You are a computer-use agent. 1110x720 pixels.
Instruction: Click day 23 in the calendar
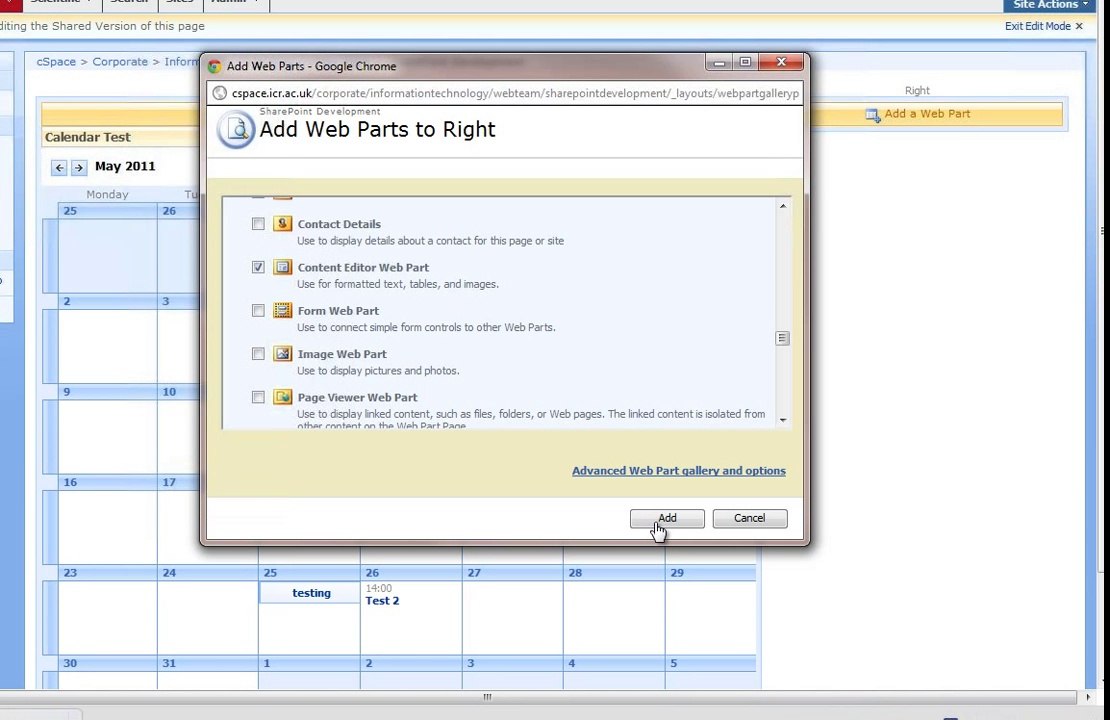coord(70,573)
